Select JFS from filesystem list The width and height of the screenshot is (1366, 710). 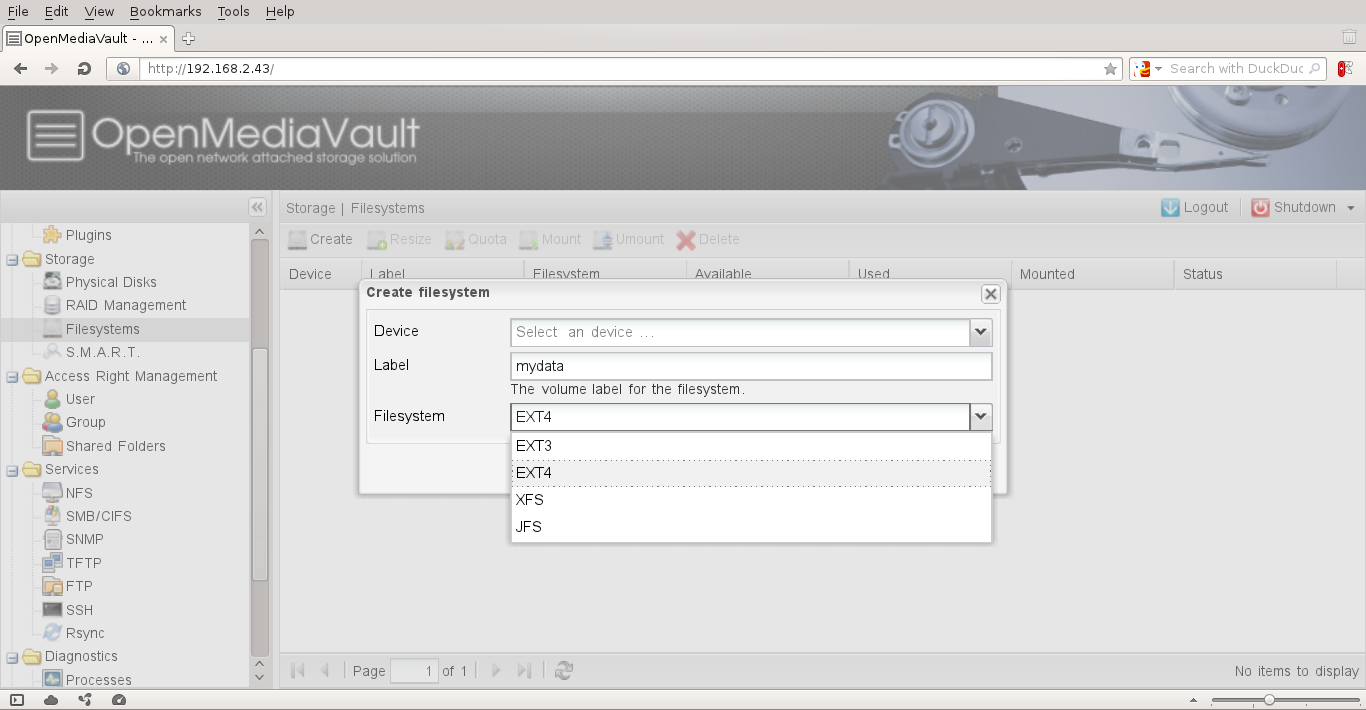click(x=751, y=527)
